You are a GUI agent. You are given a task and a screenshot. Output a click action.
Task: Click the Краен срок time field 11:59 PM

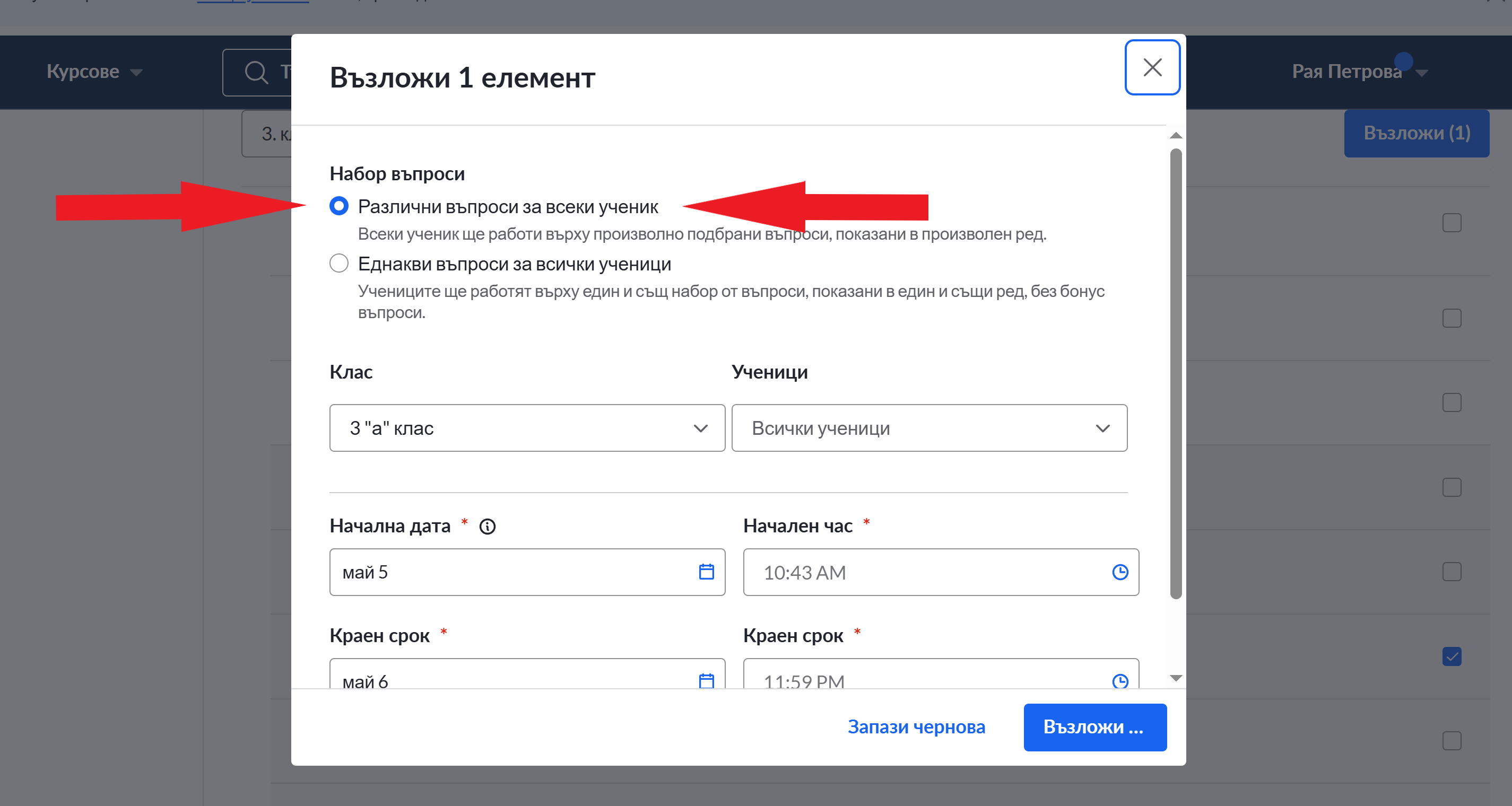click(940, 673)
